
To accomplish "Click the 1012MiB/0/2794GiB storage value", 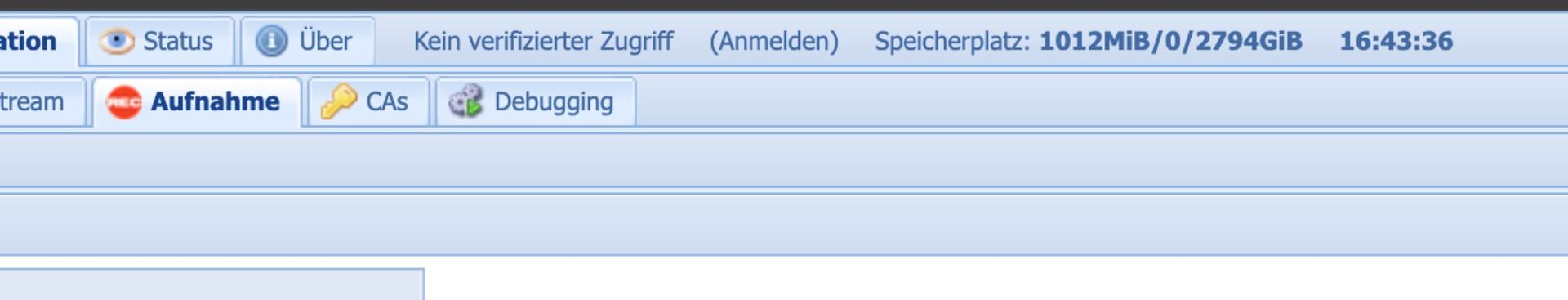I will point(1171,41).
